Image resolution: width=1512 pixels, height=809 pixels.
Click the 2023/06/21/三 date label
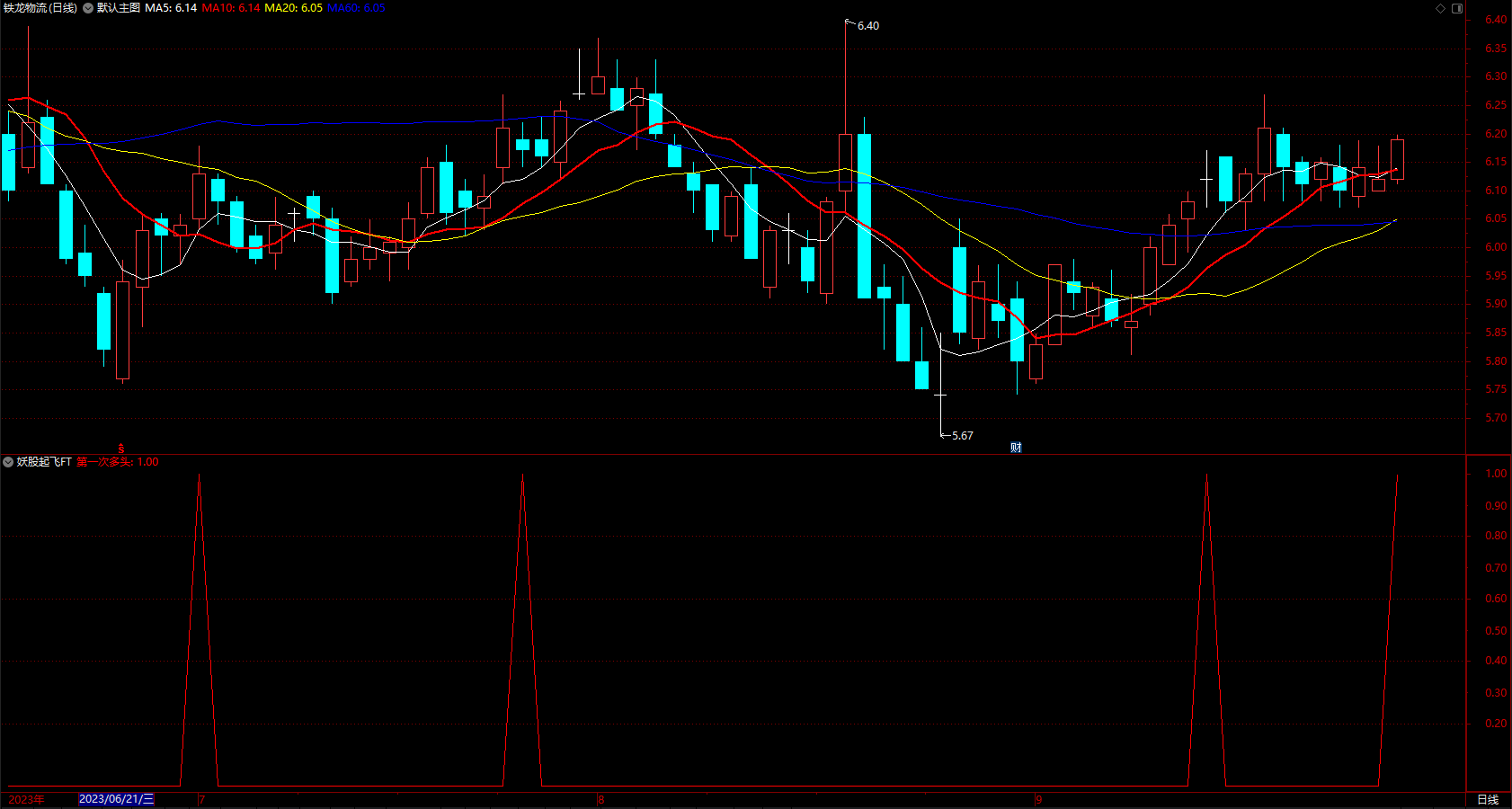(x=117, y=799)
